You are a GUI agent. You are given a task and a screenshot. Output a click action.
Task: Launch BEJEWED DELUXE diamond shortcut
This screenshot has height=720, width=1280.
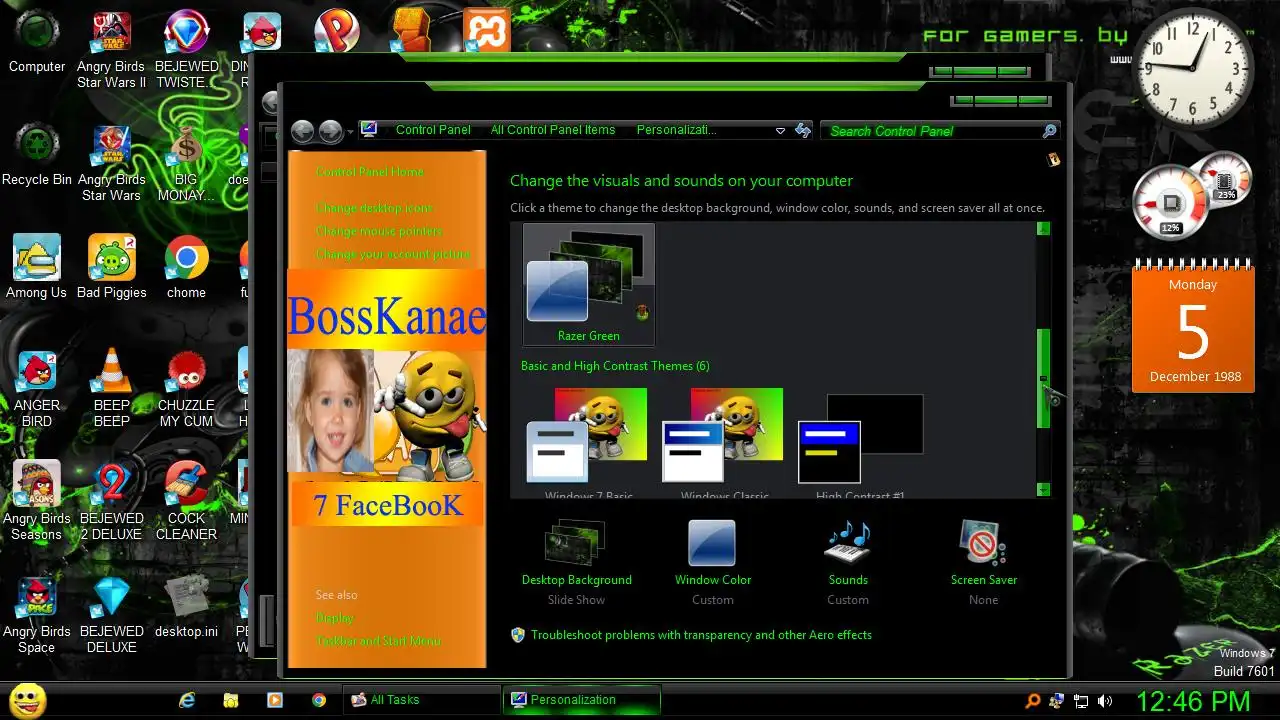coord(111,614)
